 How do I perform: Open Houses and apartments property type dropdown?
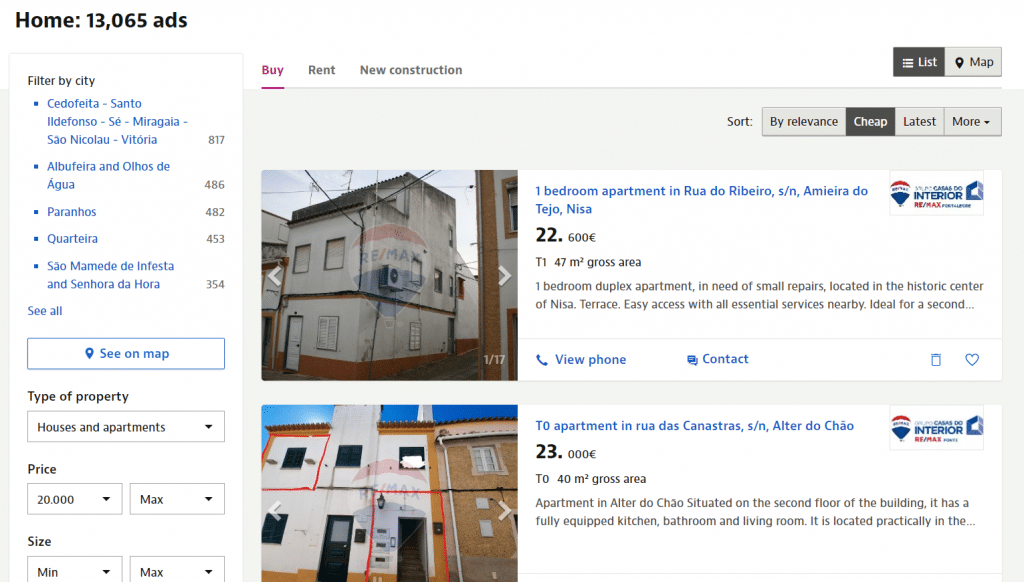[x=126, y=427]
